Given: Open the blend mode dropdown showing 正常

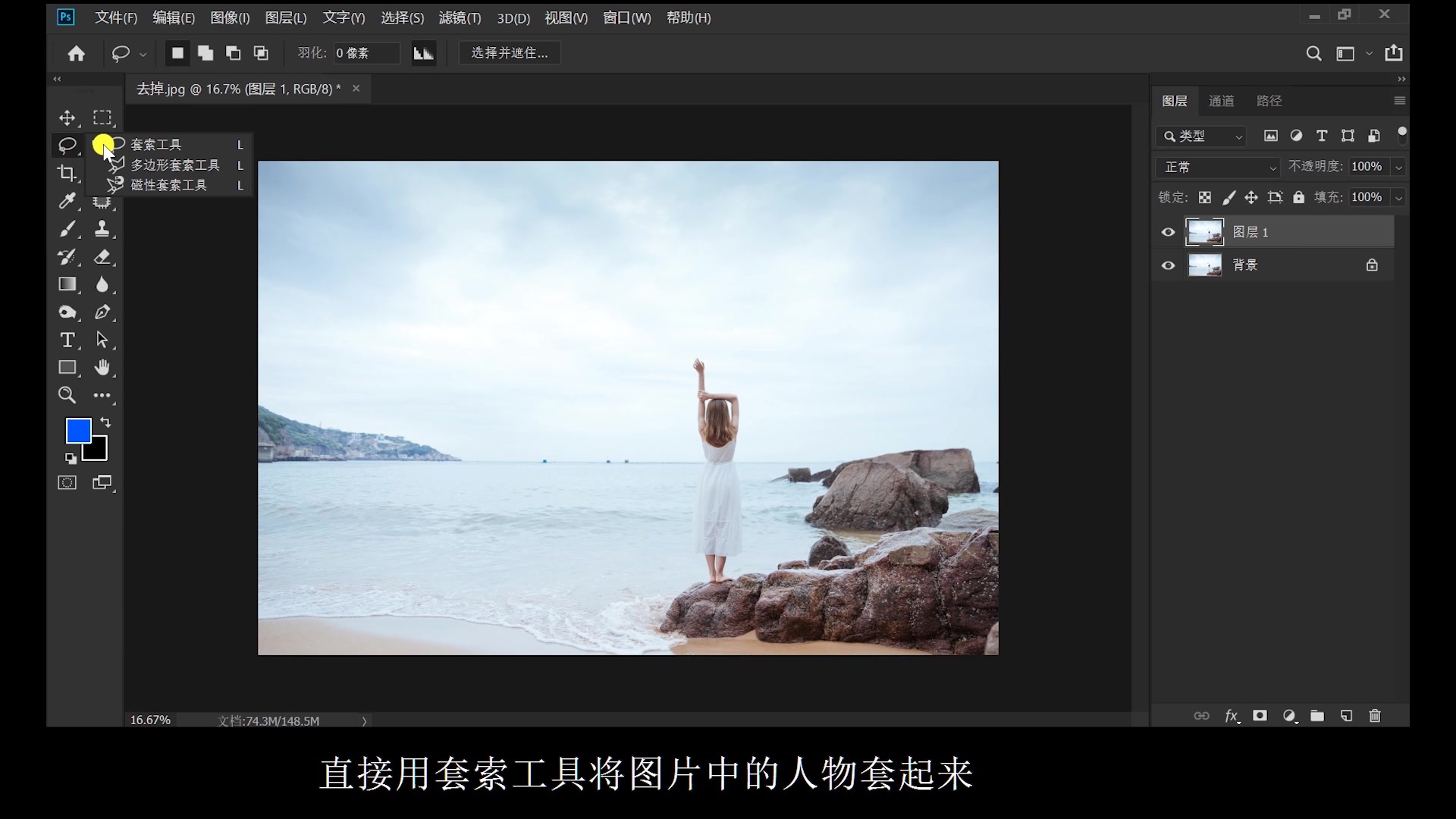Looking at the screenshot, I should coord(1217,167).
